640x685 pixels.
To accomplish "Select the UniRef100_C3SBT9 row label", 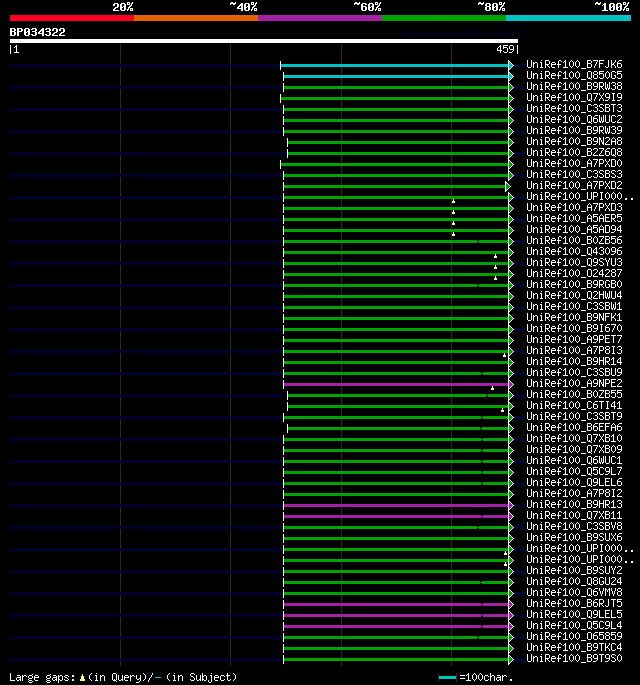I will 574,417.
